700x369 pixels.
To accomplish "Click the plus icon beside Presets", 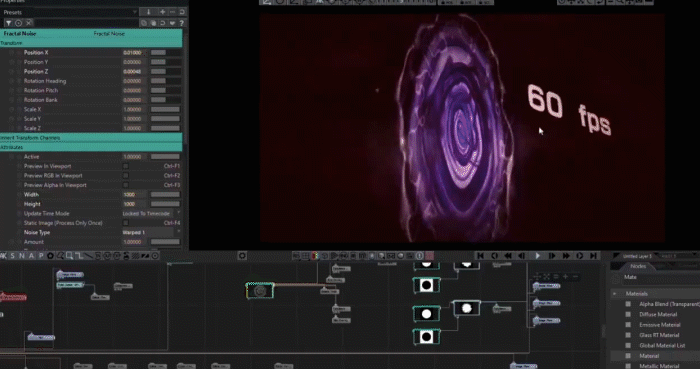I will point(162,12).
